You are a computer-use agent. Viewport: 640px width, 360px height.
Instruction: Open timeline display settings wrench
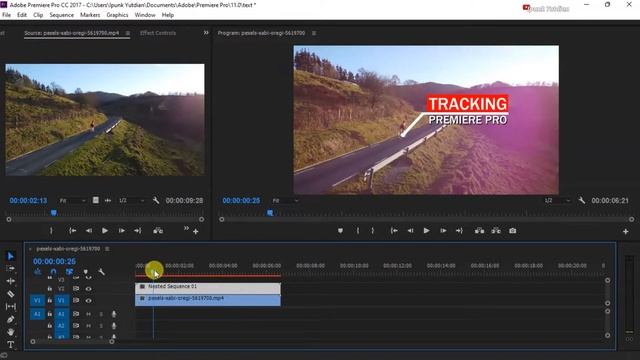tap(102, 272)
